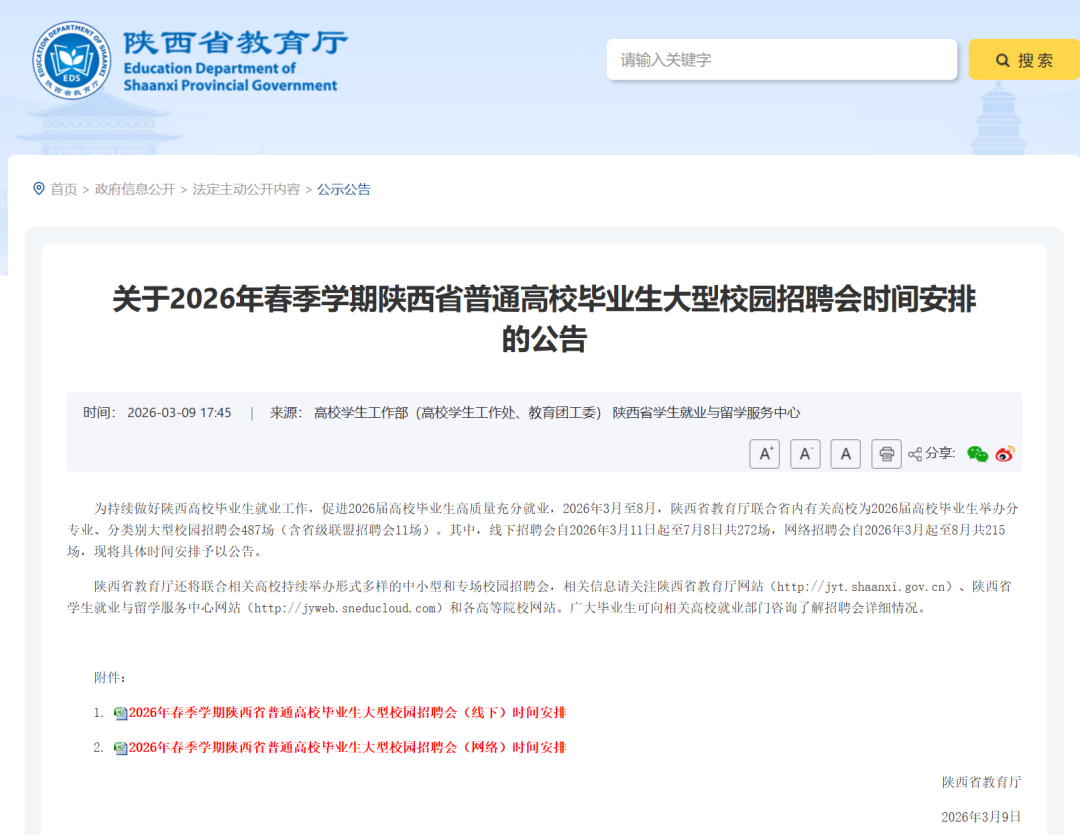The image size is (1080, 835).
Task: Open the 政府信息公开 breadcrumb link
Action: coord(133,189)
